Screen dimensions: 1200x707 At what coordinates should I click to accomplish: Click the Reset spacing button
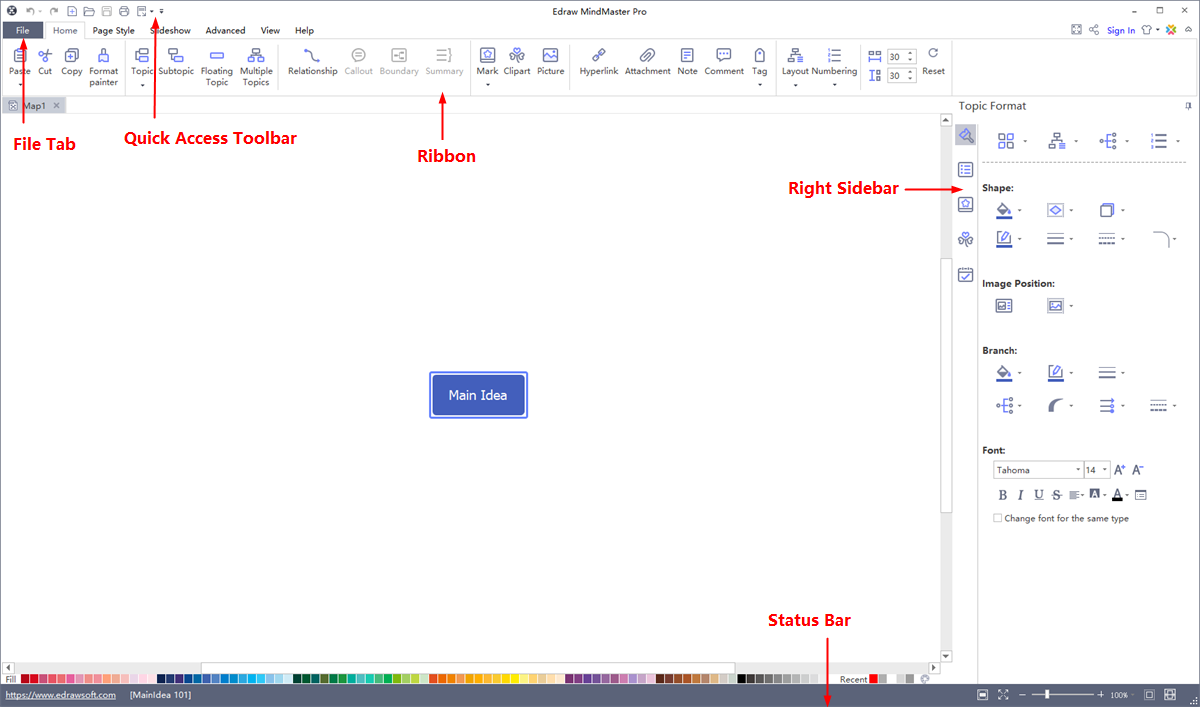pos(933,62)
